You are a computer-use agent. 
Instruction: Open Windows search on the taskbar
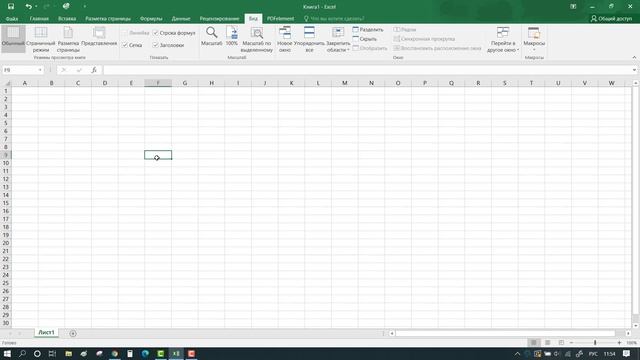(22, 353)
